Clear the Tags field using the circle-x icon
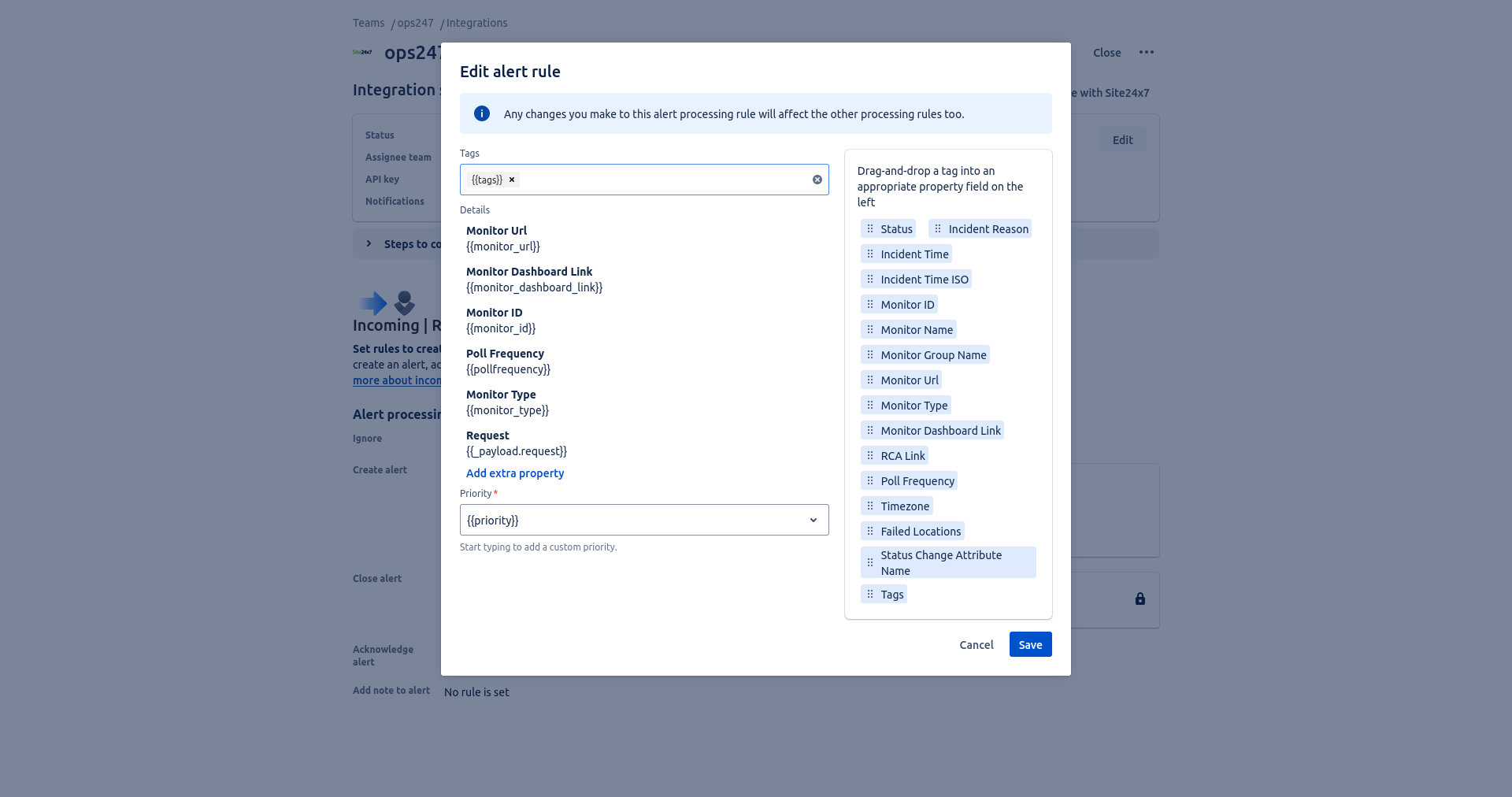 [x=817, y=180]
